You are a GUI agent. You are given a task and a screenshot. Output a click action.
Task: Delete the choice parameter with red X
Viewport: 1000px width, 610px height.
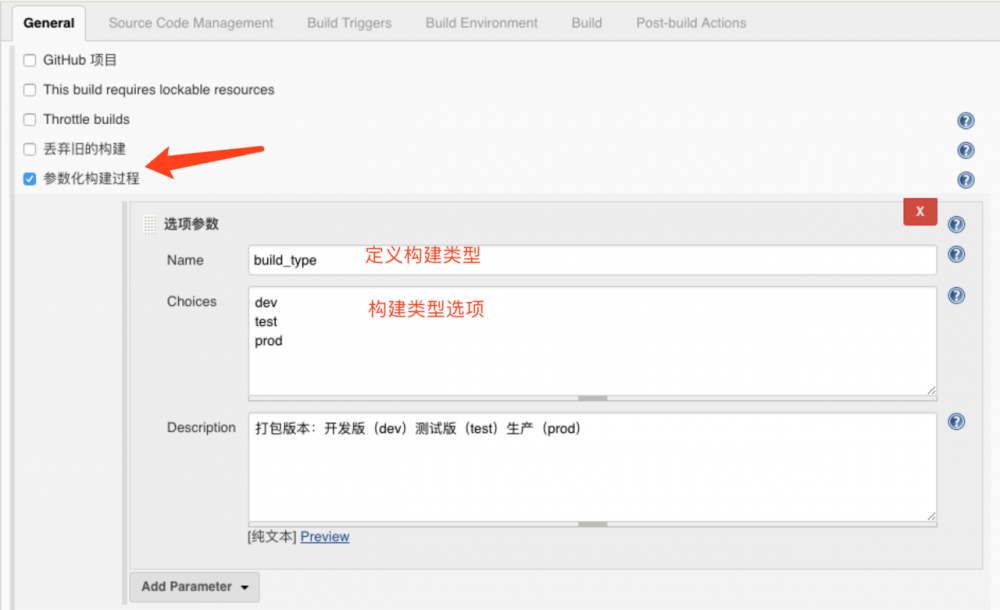[920, 211]
